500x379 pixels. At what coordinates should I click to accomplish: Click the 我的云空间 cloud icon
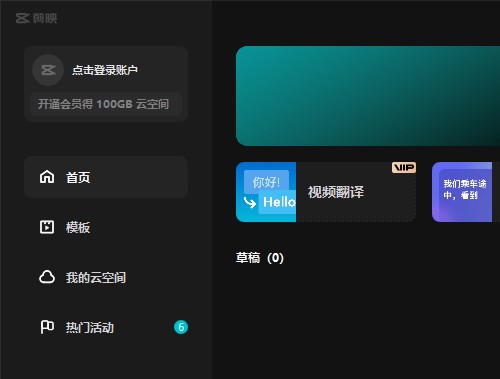point(47,277)
